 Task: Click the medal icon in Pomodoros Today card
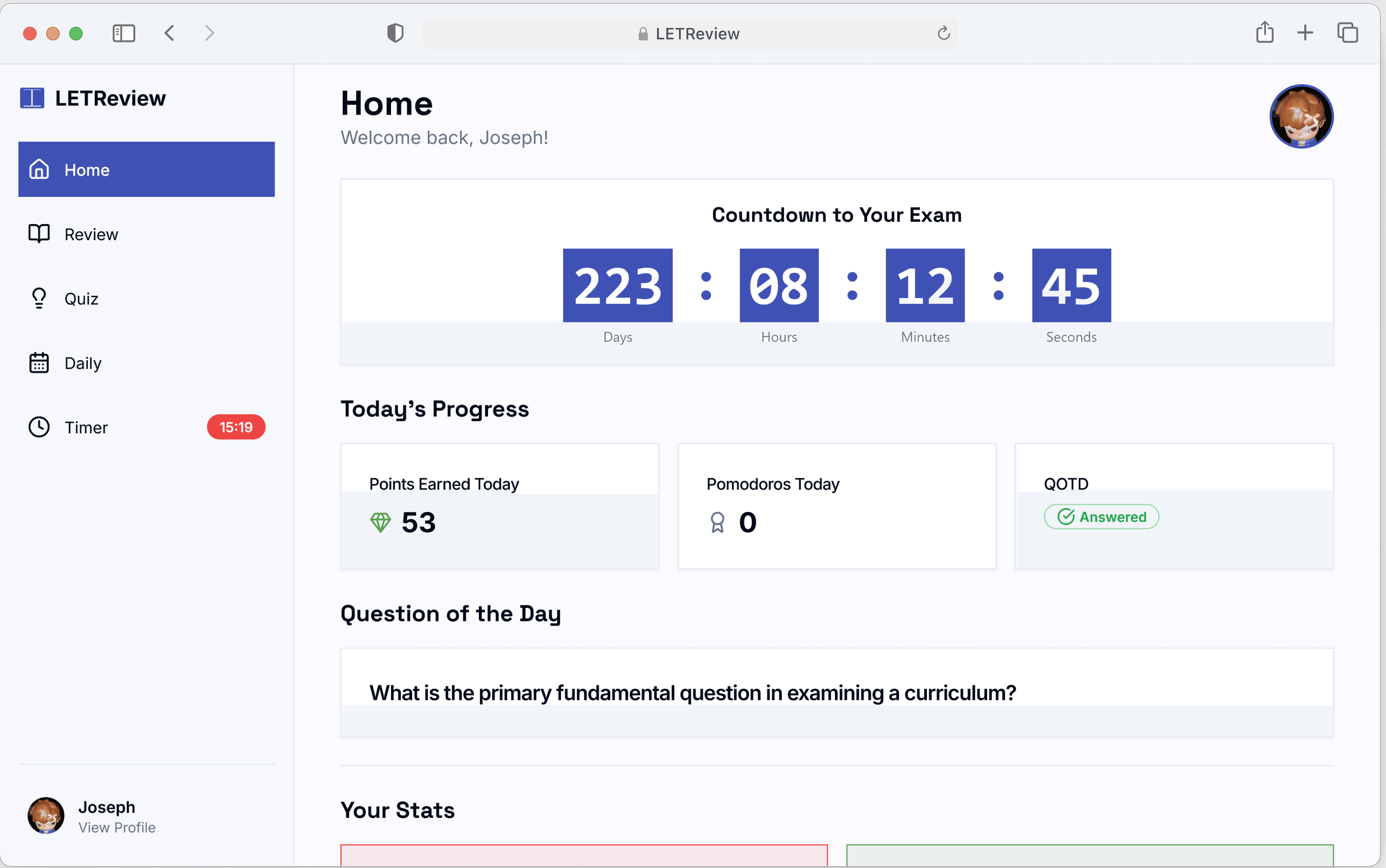[x=717, y=522]
